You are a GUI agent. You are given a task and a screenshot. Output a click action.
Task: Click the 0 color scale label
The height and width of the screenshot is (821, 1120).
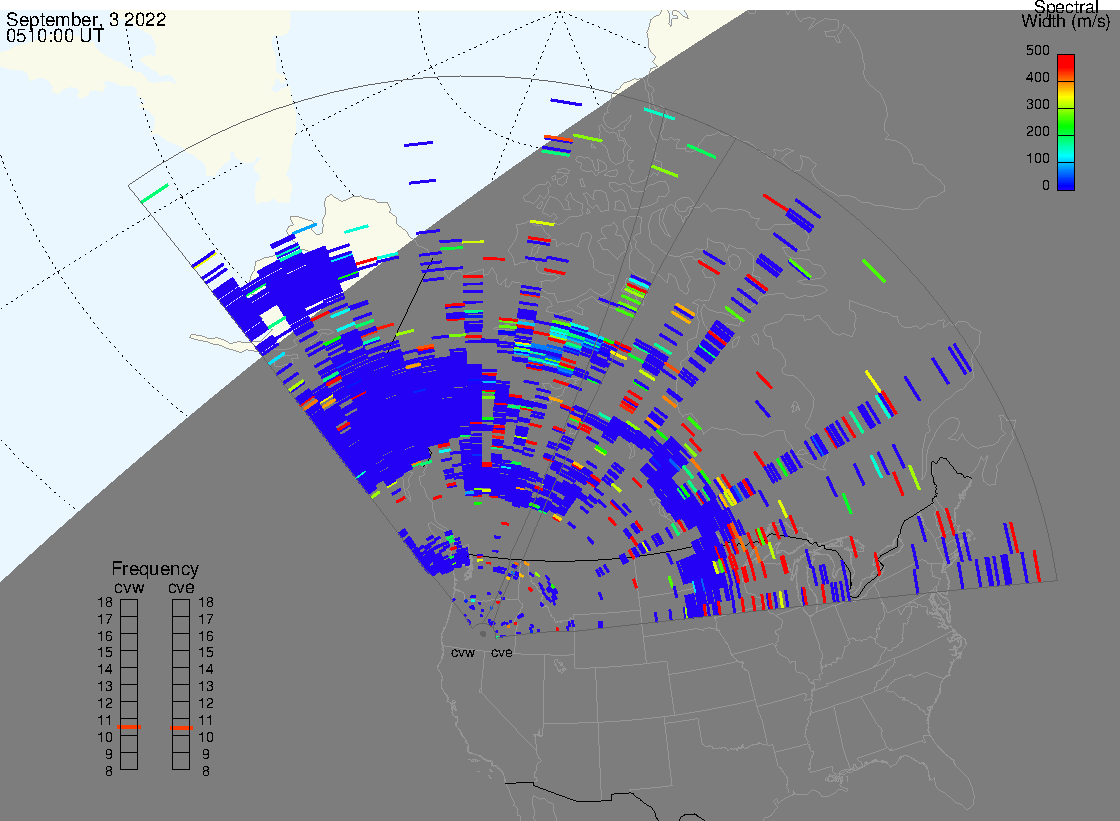[x=1046, y=186]
